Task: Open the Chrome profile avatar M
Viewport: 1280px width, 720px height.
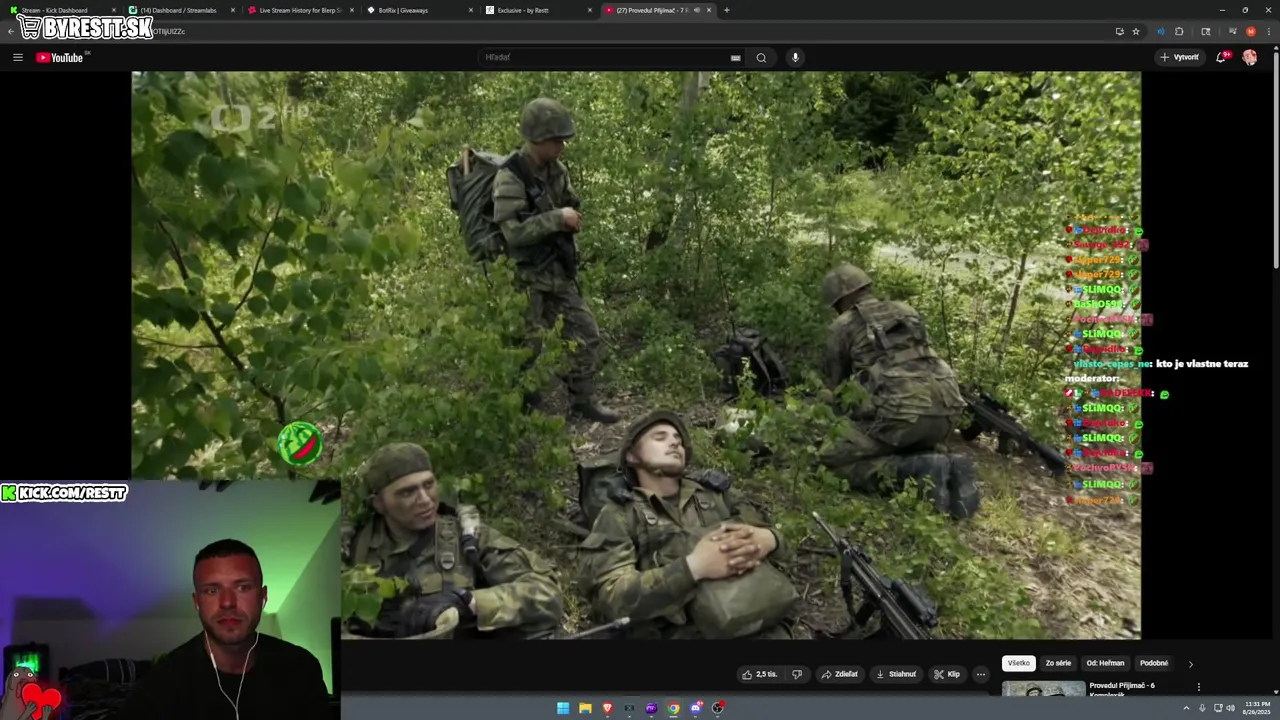Action: [x=1250, y=31]
